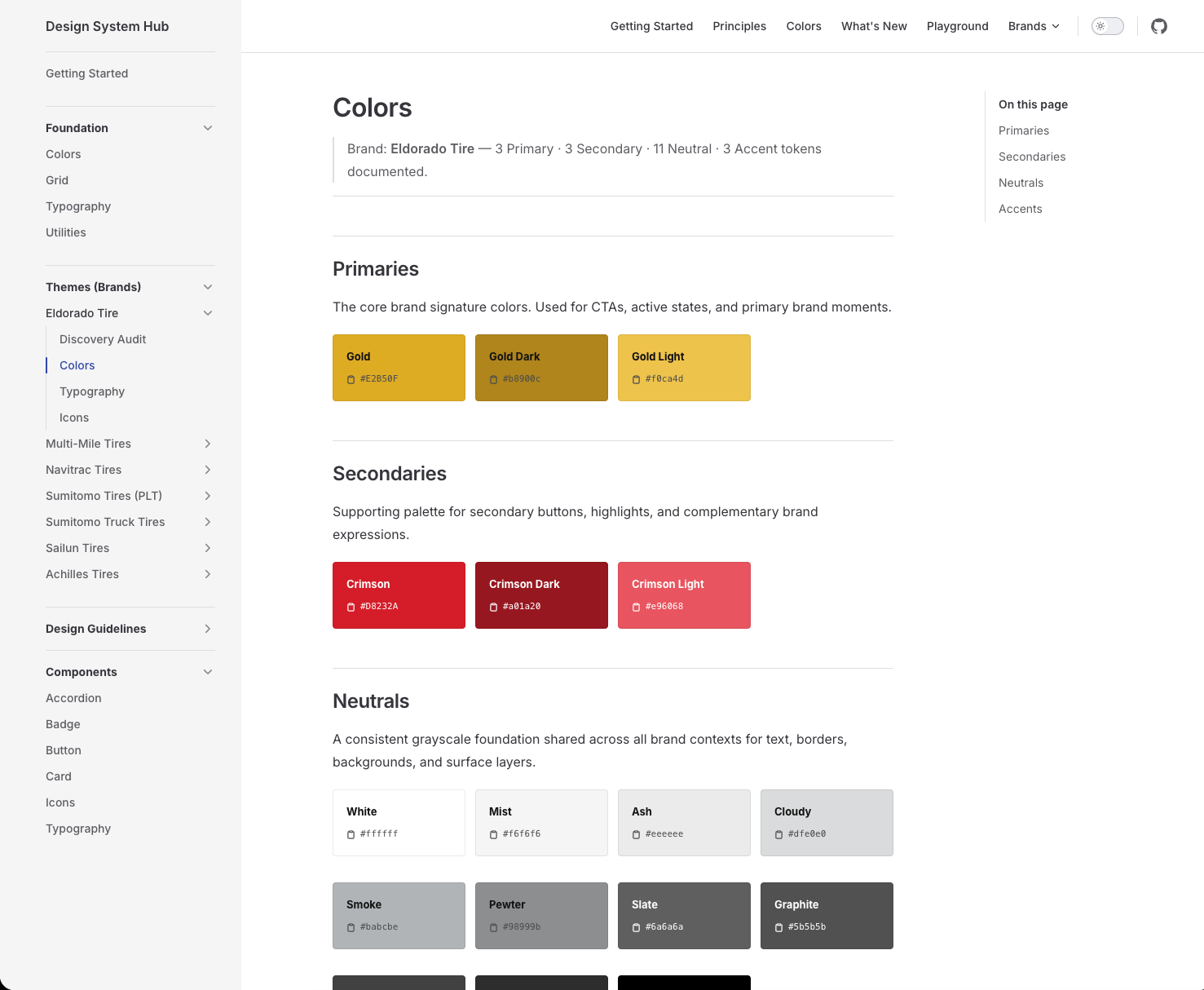
Task: Collapse the Eldorado Tire submenu chevron
Action: point(208,313)
